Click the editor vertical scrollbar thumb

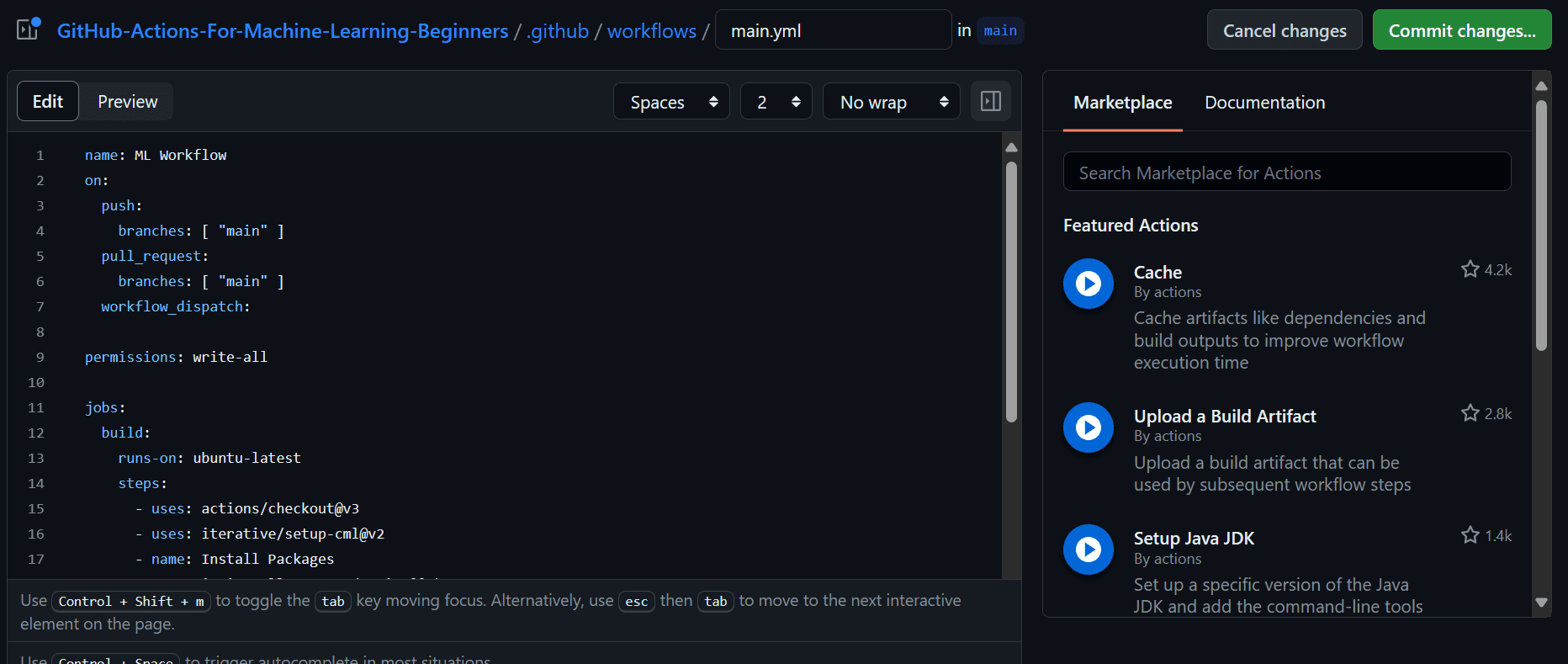pyautogui.click(x=1012, y=290)
